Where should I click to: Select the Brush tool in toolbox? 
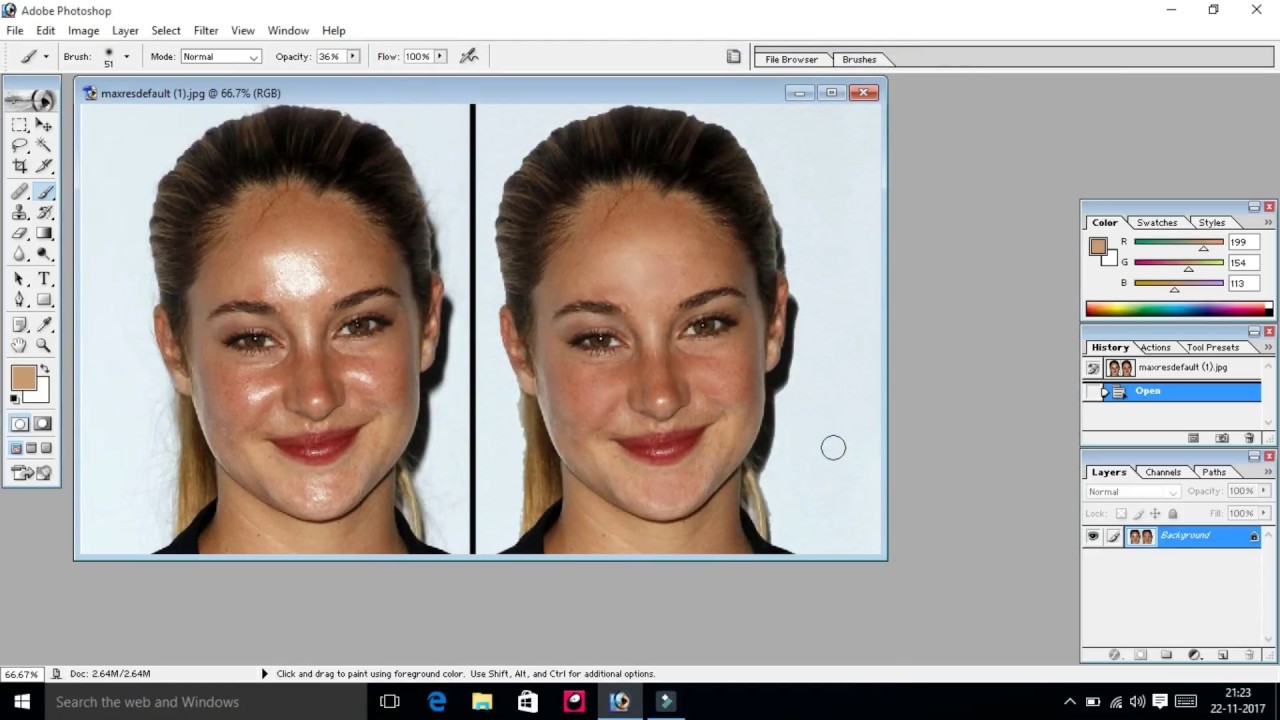click(44, 192)
